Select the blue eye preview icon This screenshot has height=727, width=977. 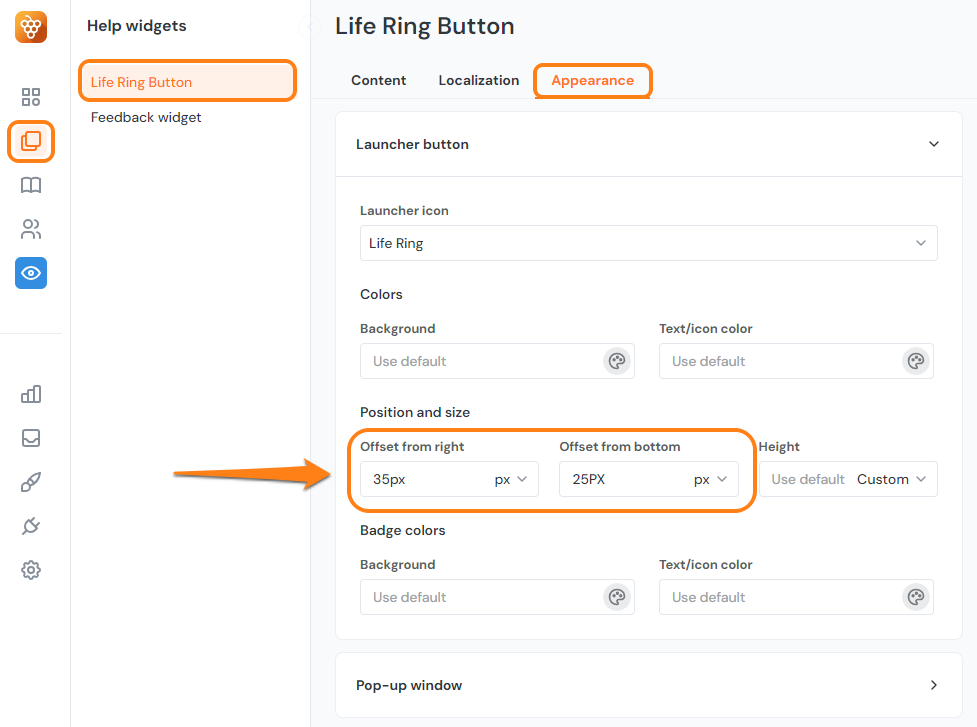30,272
